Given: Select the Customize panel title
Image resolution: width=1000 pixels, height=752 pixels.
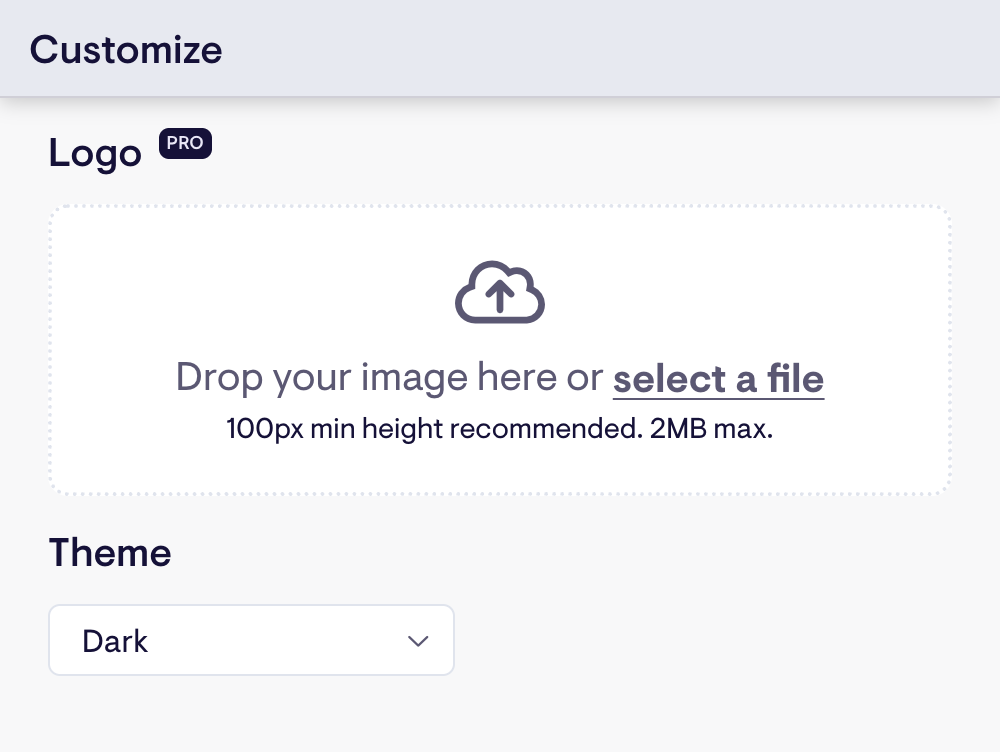Looking at the screenshot, I should tap(126, 48).
